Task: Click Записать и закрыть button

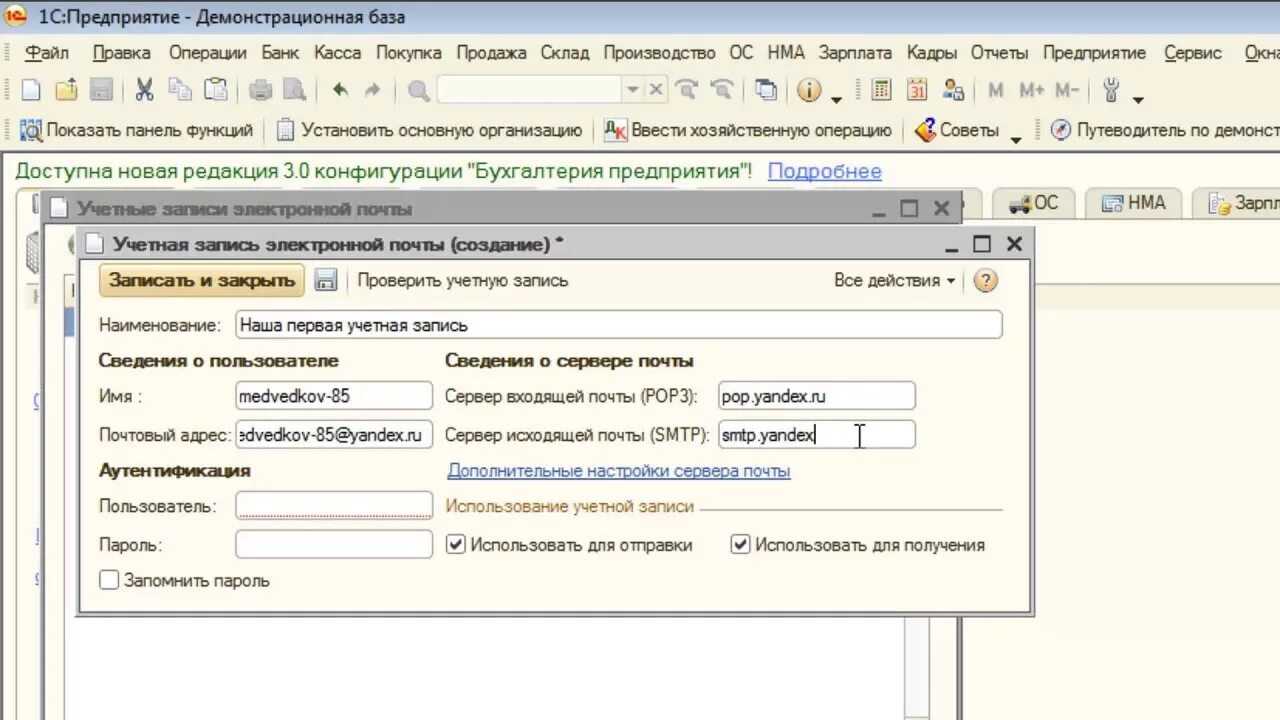Action: (x=202, y=280)
